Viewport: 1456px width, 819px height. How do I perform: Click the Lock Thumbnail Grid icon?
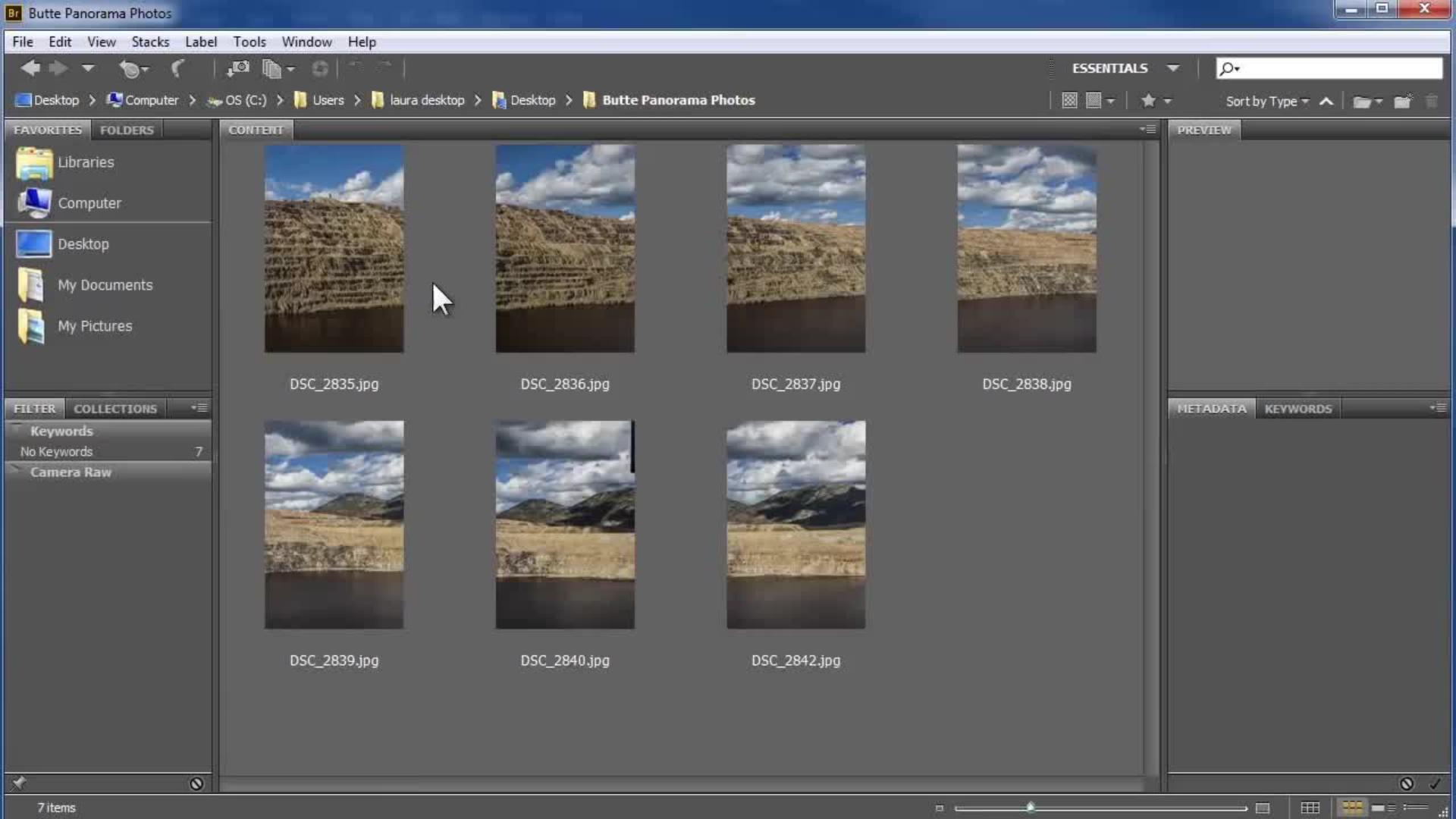[x=1310, y=808]
